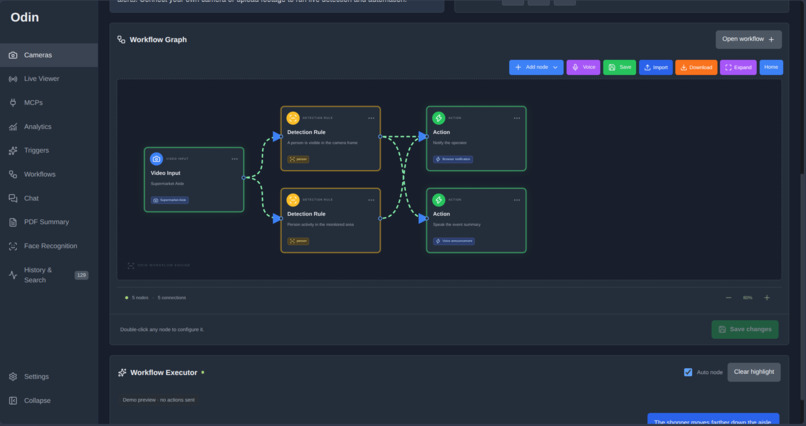Click the blue camera icon on Video Input node

(x=156, y=159)
